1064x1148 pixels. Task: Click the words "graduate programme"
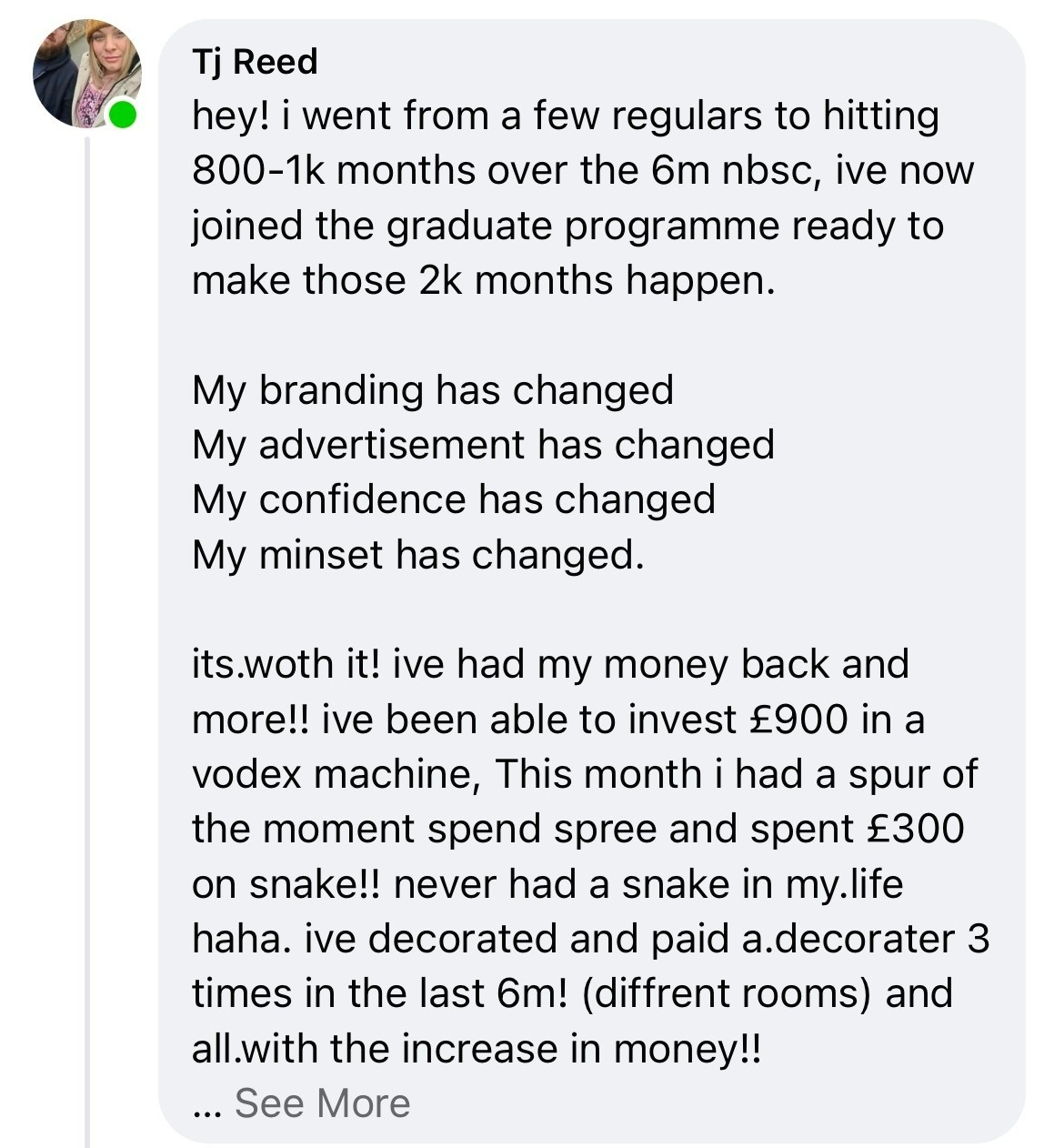583,226
